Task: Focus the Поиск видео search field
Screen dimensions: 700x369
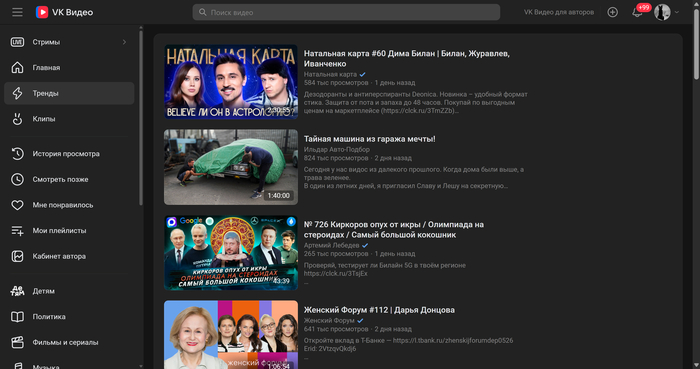Action: pos(346,12)
